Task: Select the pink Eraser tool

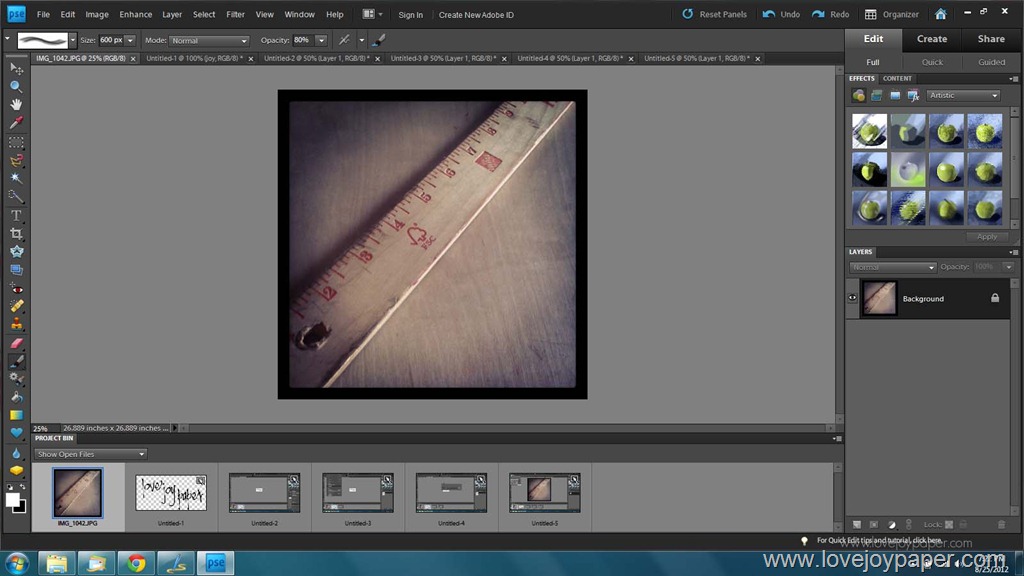Action: point(16,343)
